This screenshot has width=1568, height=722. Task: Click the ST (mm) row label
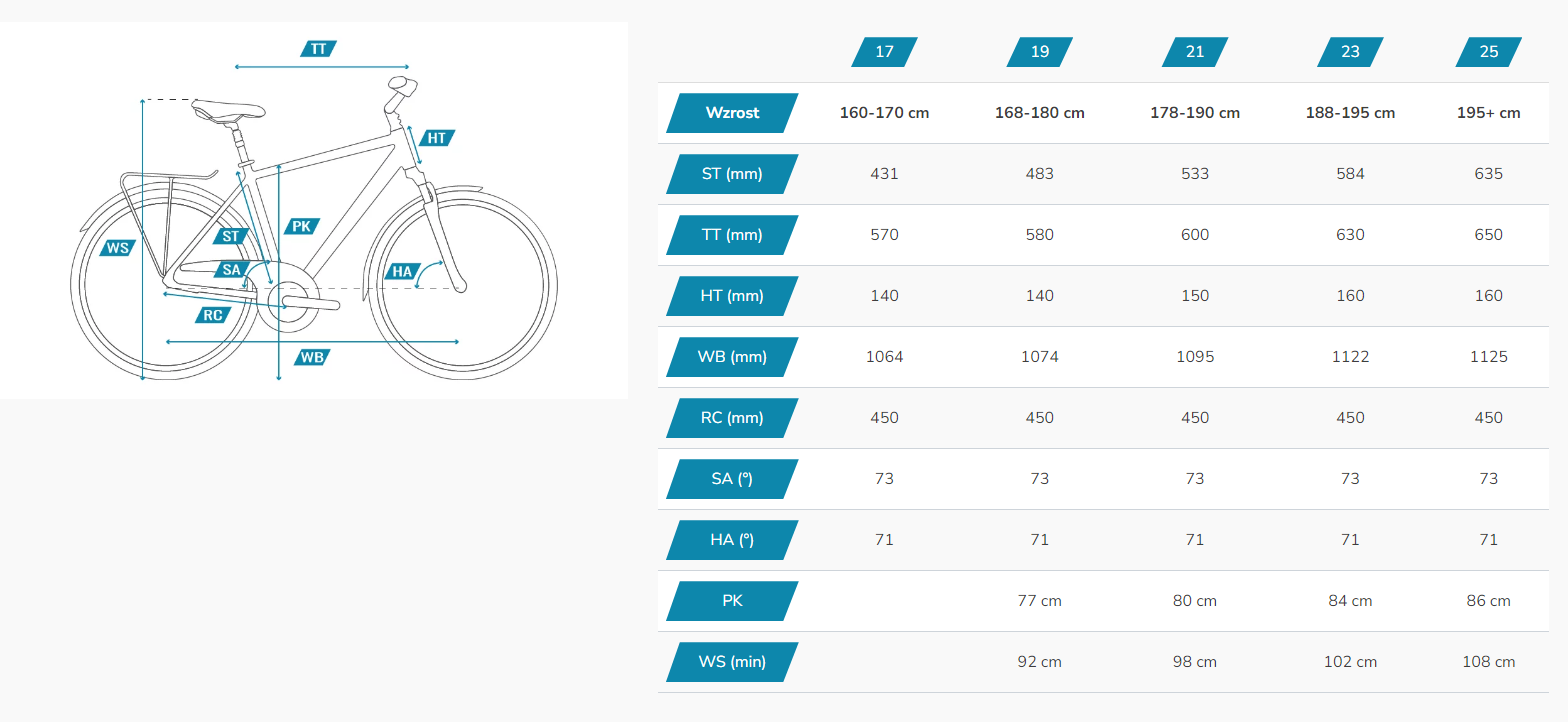[732, 174]
